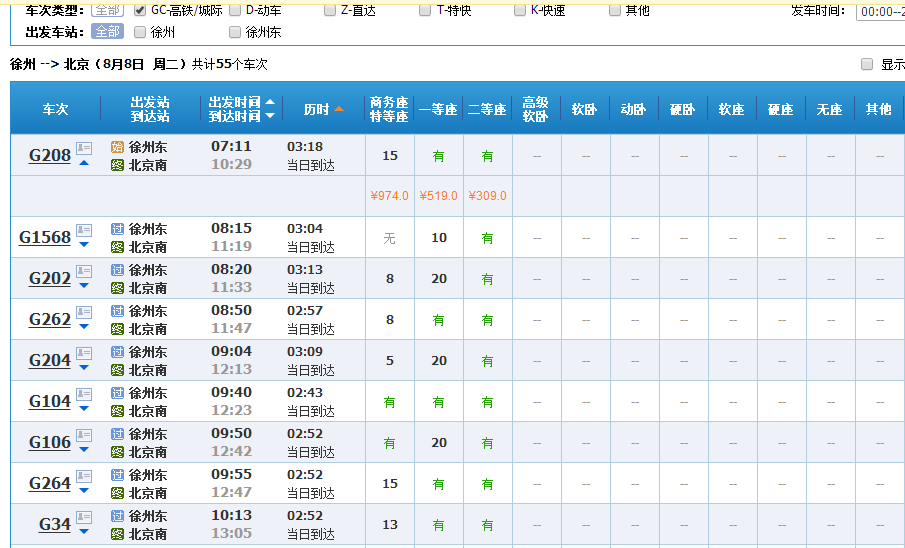
Task: Open passenger info card icon for G104
Action: pos(84,394)
